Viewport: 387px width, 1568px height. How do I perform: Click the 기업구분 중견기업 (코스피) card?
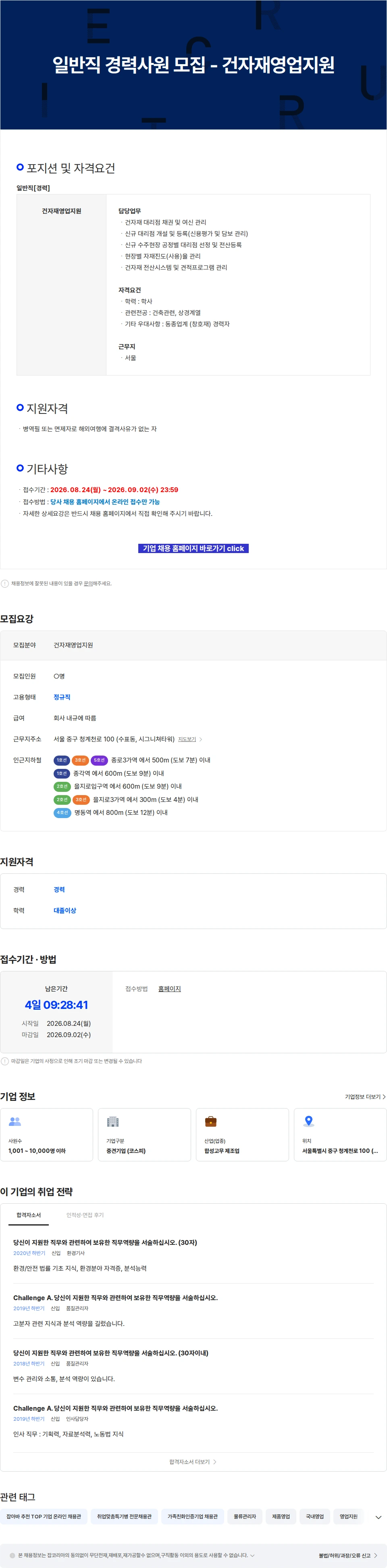pos(144,1135)
